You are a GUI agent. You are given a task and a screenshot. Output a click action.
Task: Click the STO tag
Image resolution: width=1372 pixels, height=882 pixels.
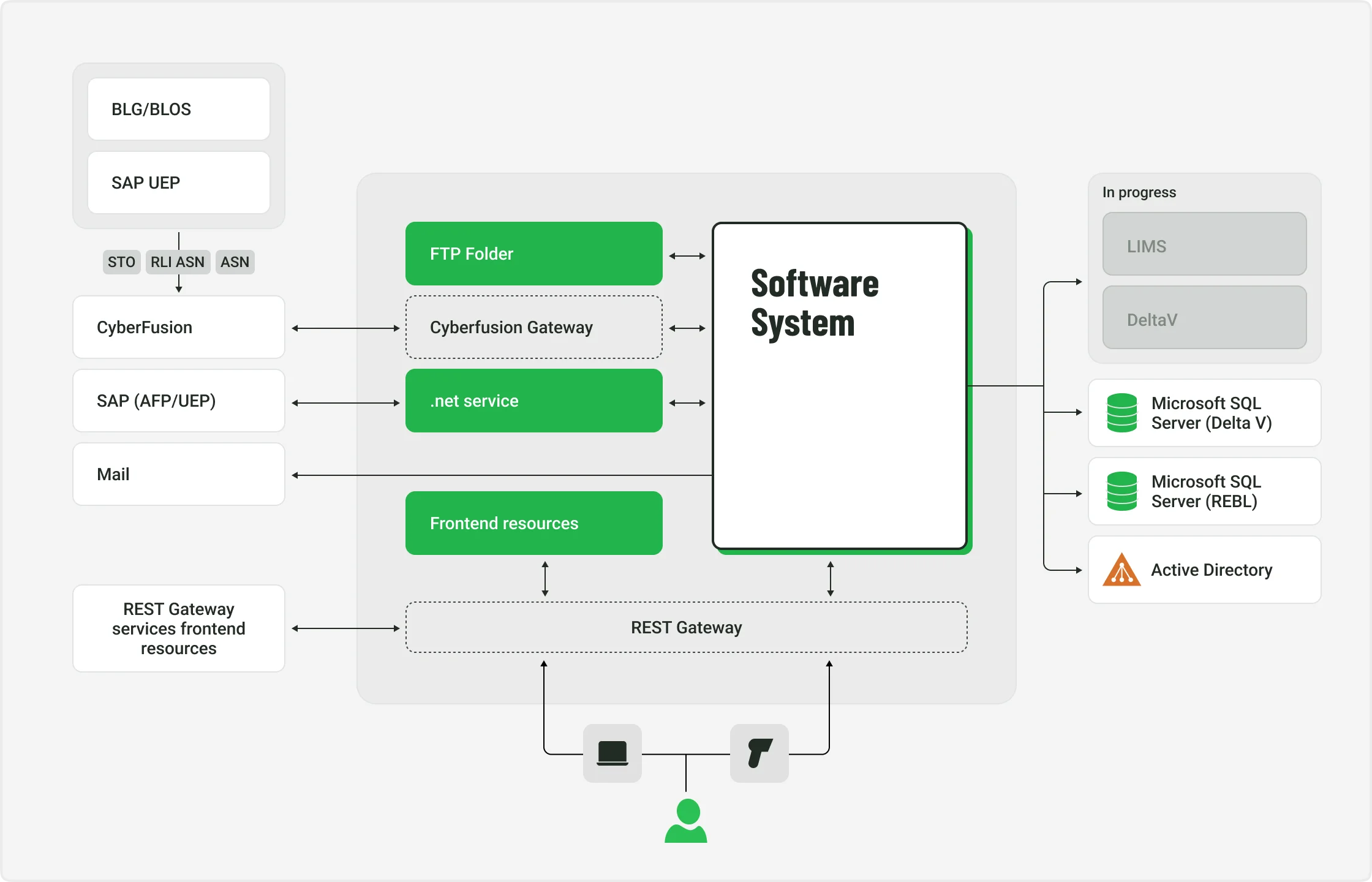coord(121,262)
